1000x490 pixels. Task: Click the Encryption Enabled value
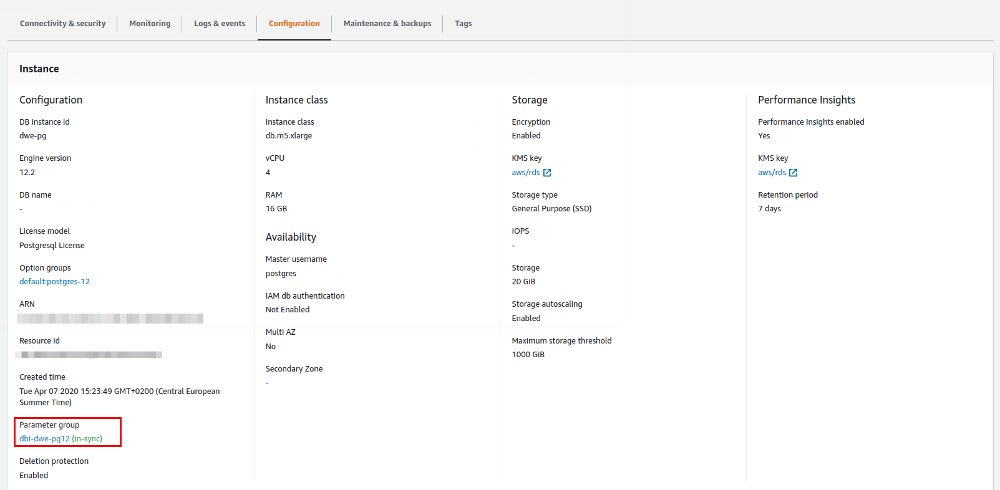pos(526,136)
